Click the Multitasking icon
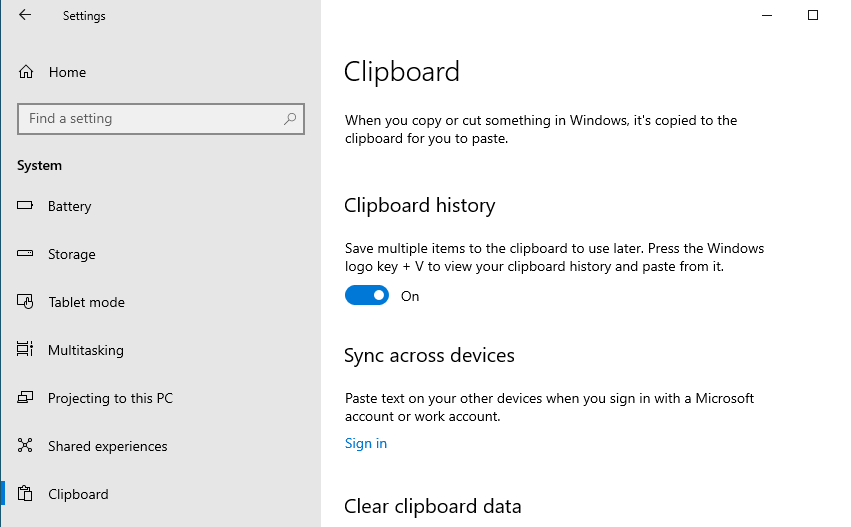Image resolution: width=851 pixels, height=527 pixels. tap(25, 349)
